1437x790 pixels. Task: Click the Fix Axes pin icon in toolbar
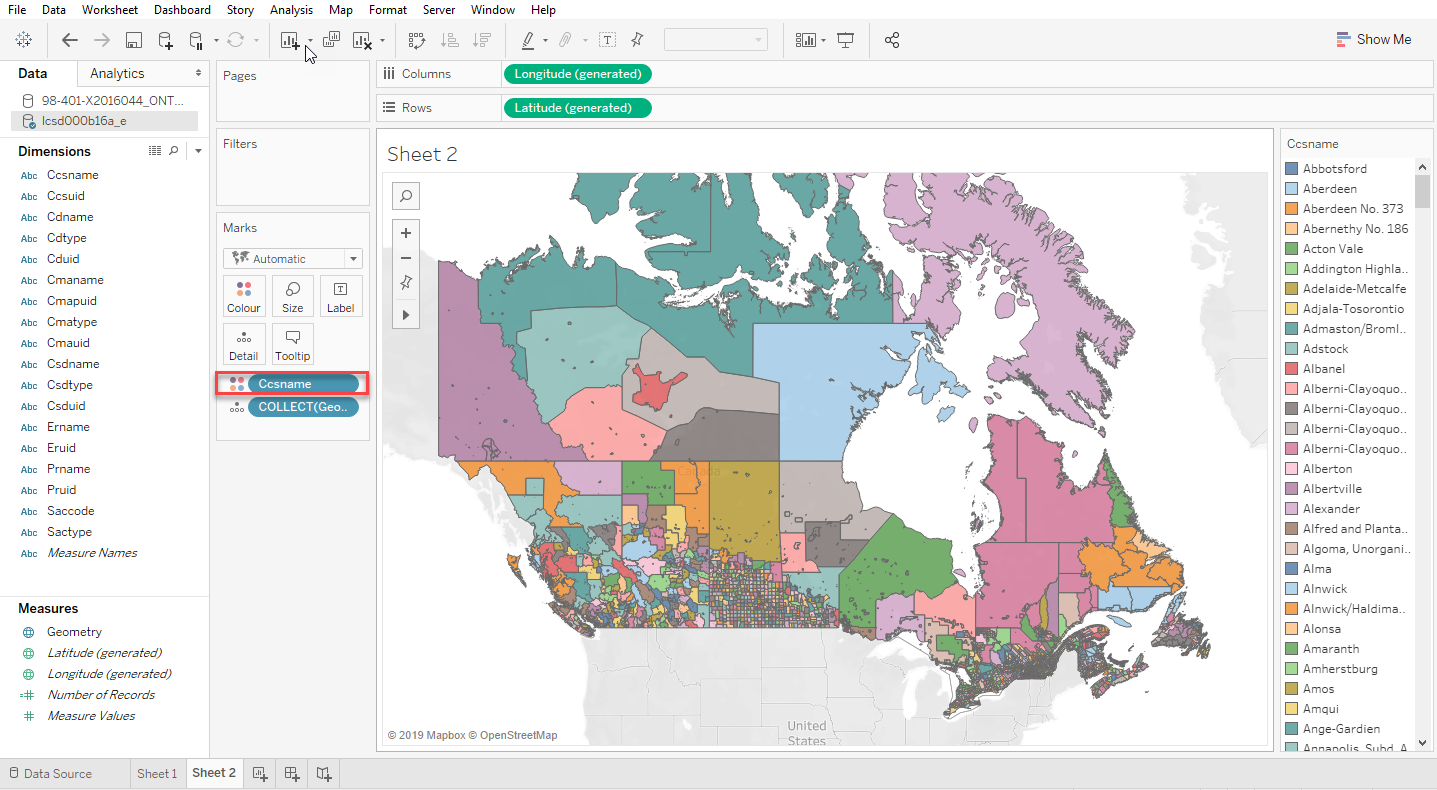(x=637, y=40)
